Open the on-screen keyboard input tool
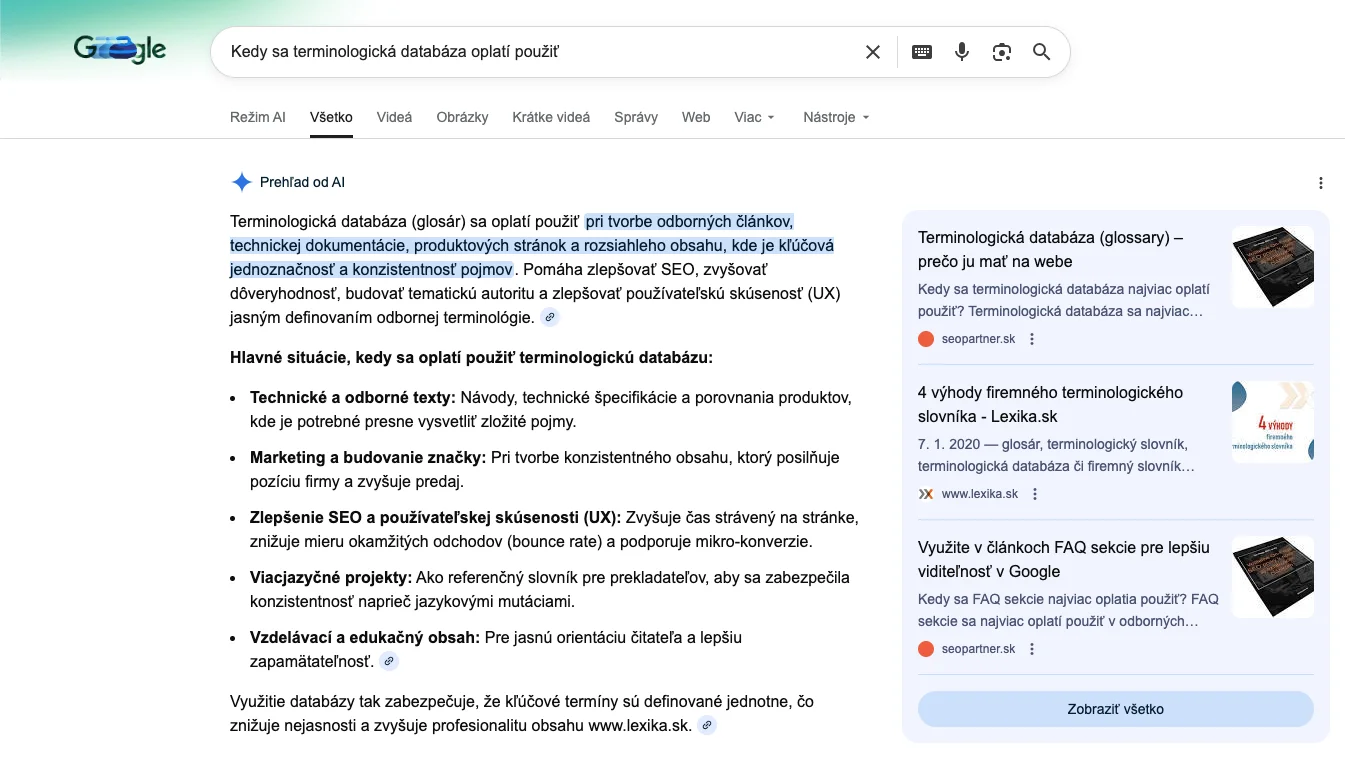 click(x=922, y=52)
